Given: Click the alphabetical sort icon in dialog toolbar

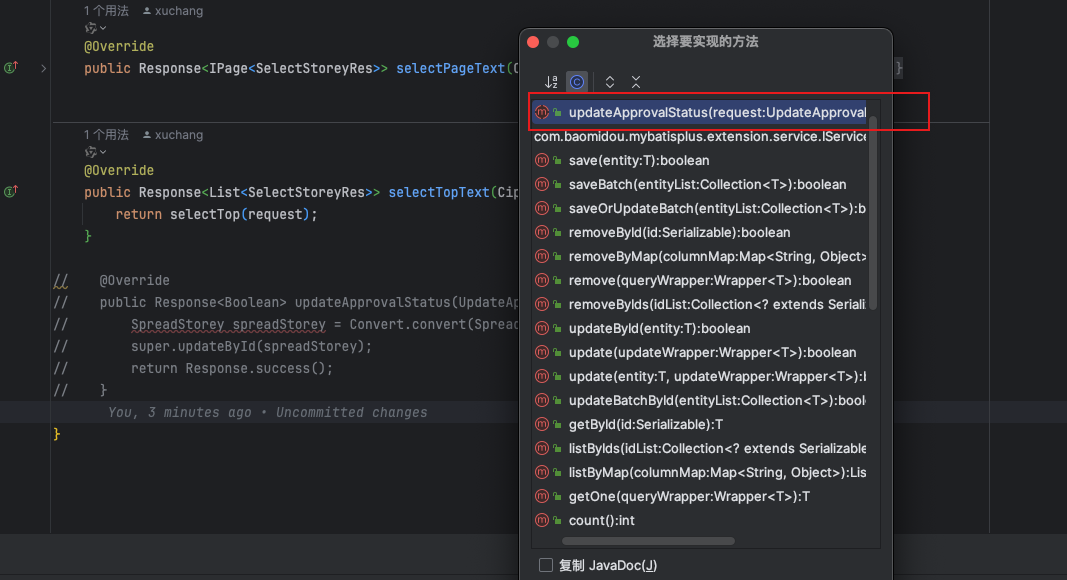Looking at the screenshot, I should (x=551, y=82).
